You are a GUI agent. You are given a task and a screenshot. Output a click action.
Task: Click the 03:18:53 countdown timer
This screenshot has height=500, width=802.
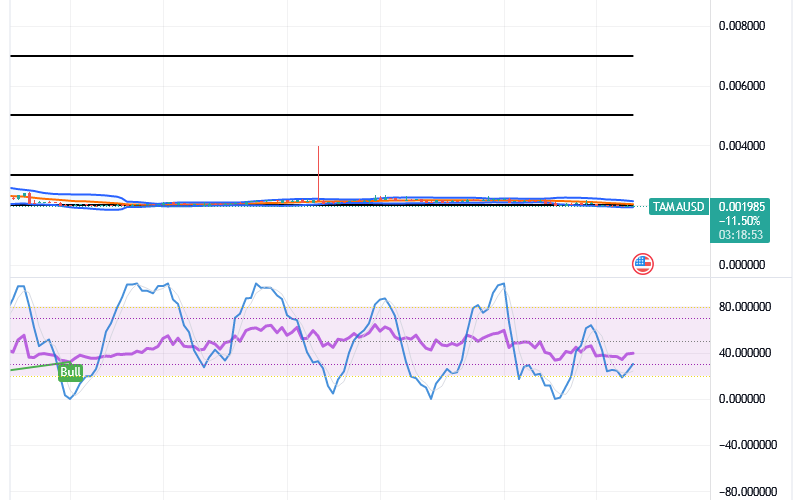tap(740, 235)
